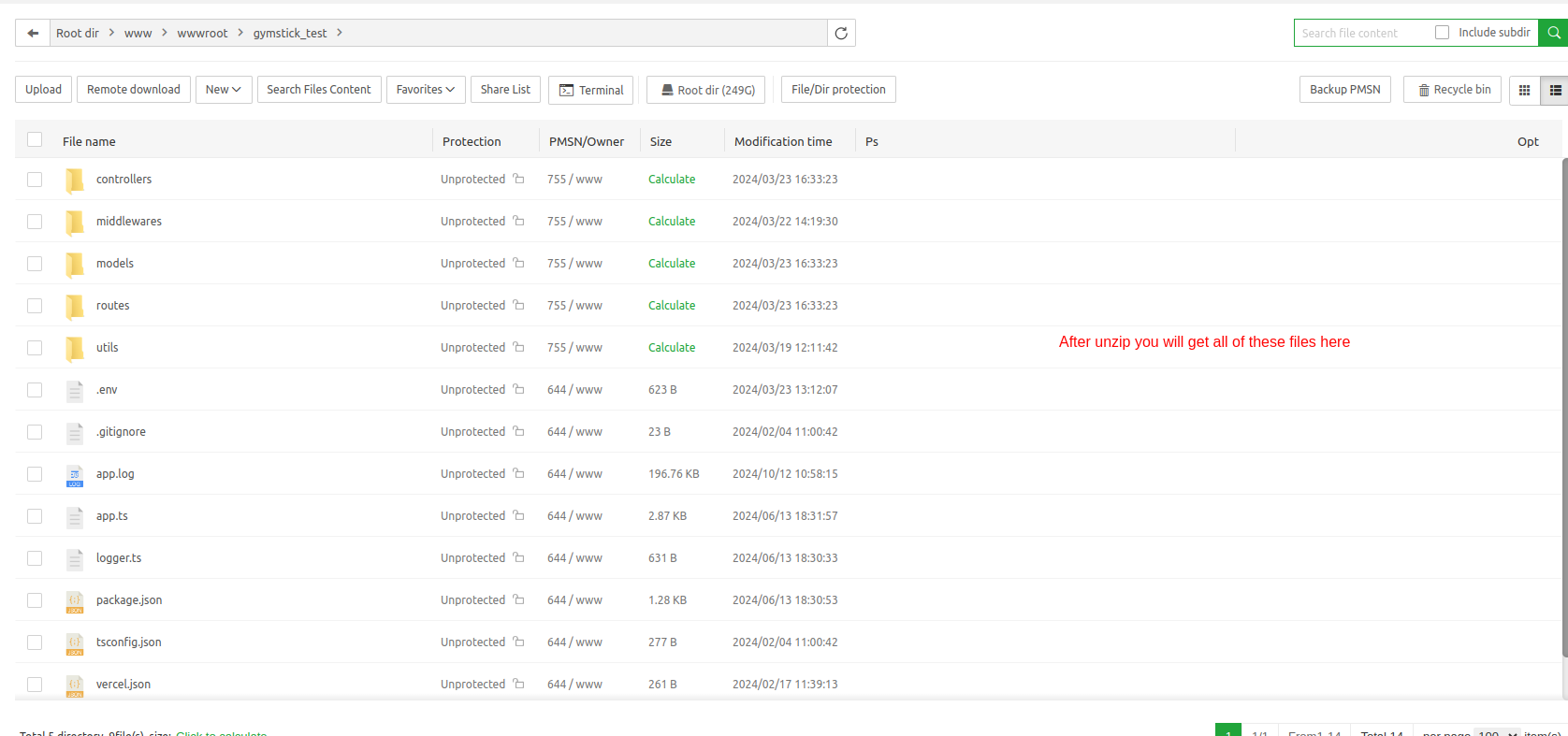The width and height of the screenshot is (1568, 736).
Task: Navigate to wwwroot in breadcrumb path
Action: click(202, 33)
